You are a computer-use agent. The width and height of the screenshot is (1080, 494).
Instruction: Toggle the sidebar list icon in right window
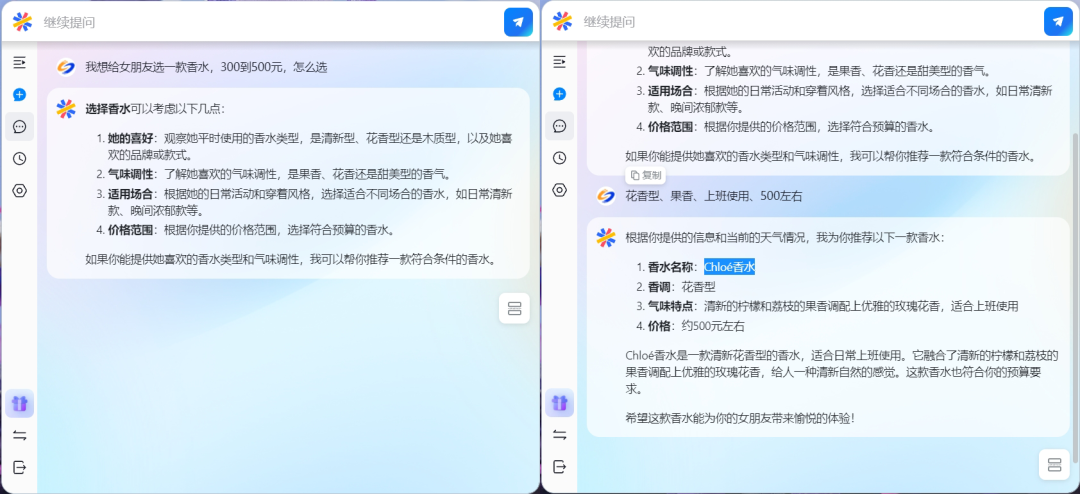559,62
